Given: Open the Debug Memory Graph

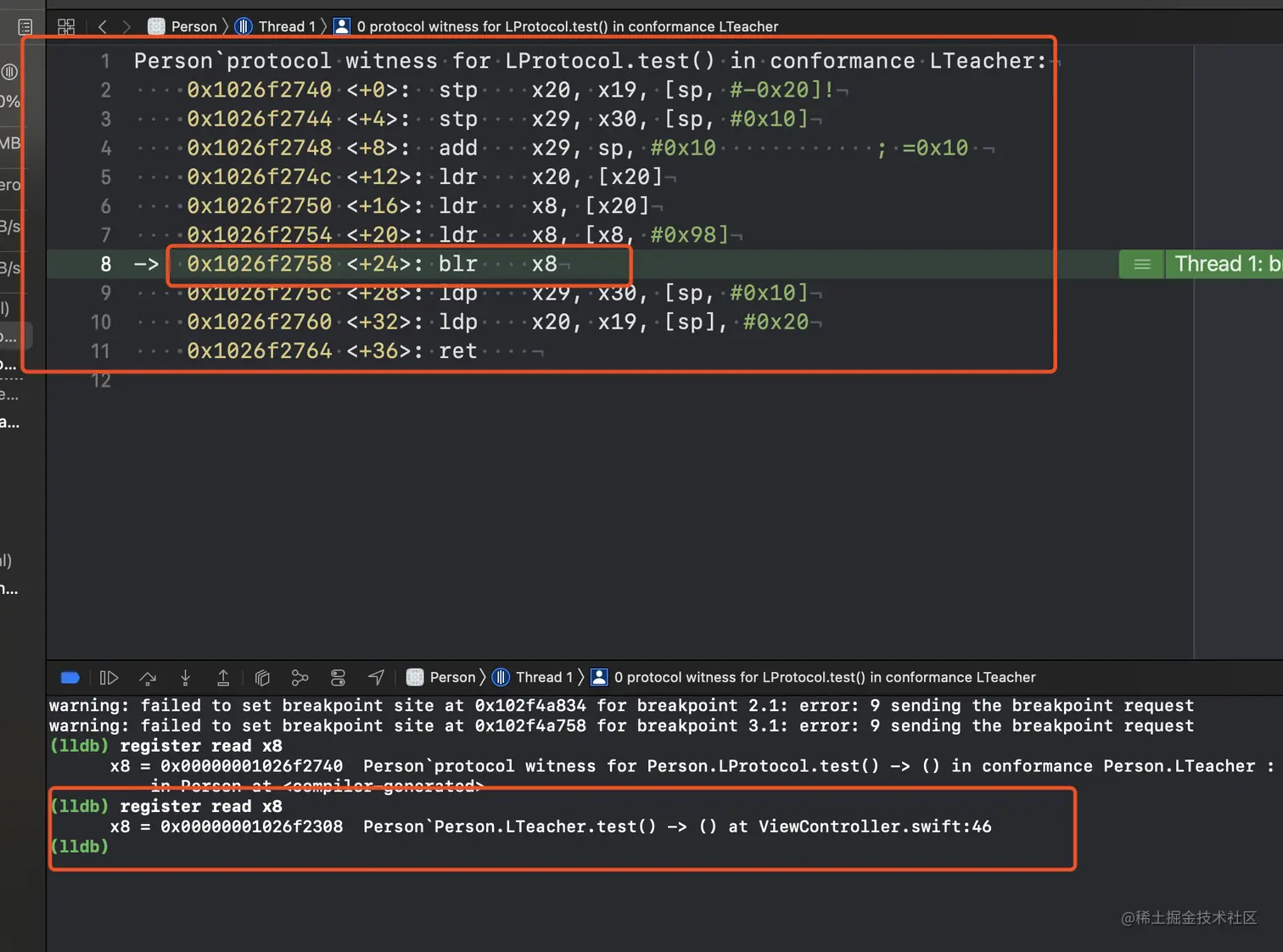Looking at the screenshot, I should pyautogui.click(x=300, y=677).
